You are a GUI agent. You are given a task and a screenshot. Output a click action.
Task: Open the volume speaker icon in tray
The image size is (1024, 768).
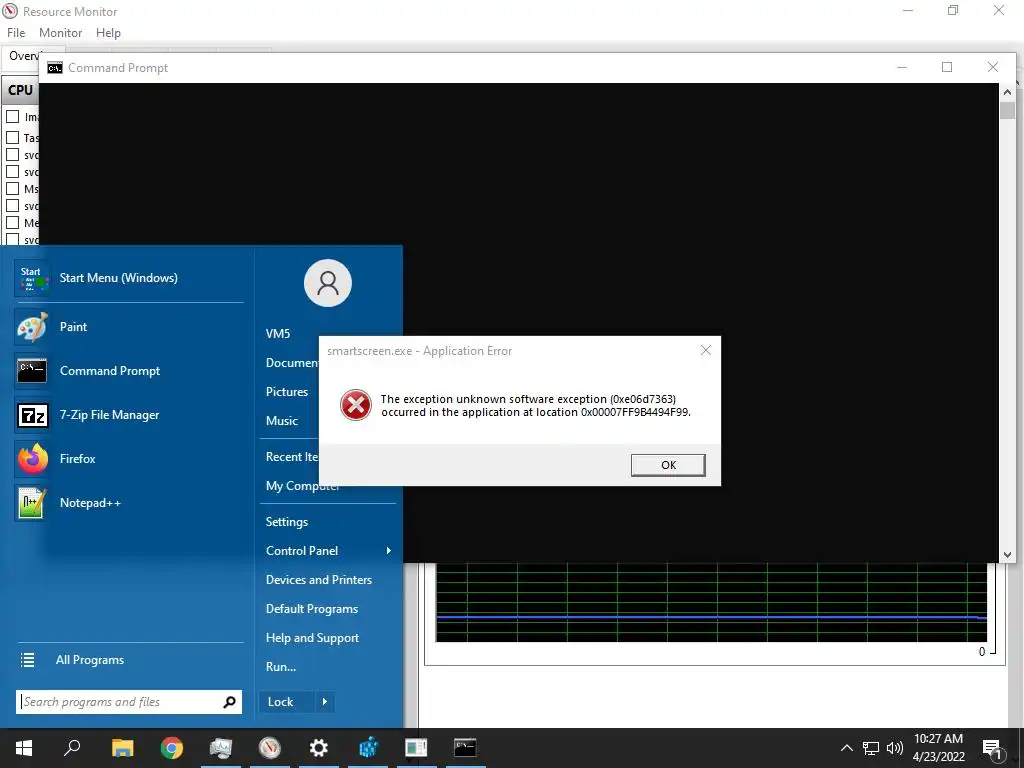click(x=895, y=748)
